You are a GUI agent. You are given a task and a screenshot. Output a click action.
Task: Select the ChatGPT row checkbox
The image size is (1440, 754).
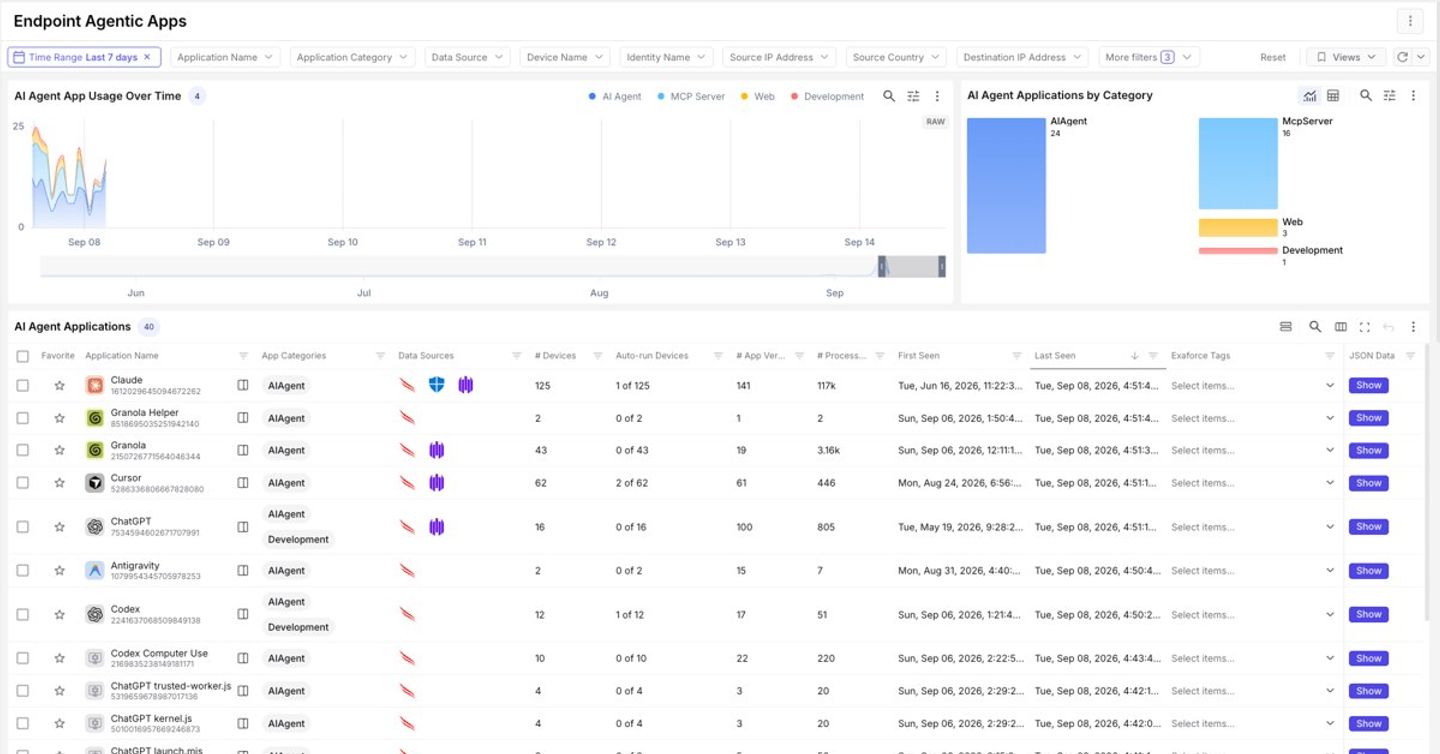[x=23, y=527]
